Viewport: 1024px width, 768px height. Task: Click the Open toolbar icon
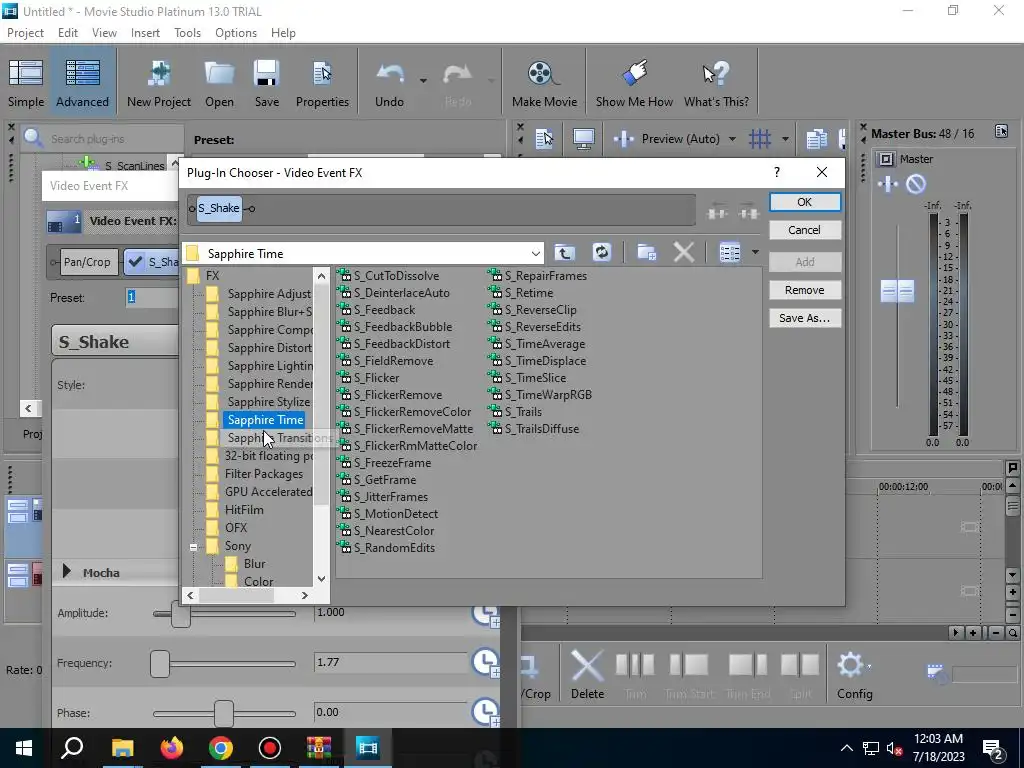(219, 83)
